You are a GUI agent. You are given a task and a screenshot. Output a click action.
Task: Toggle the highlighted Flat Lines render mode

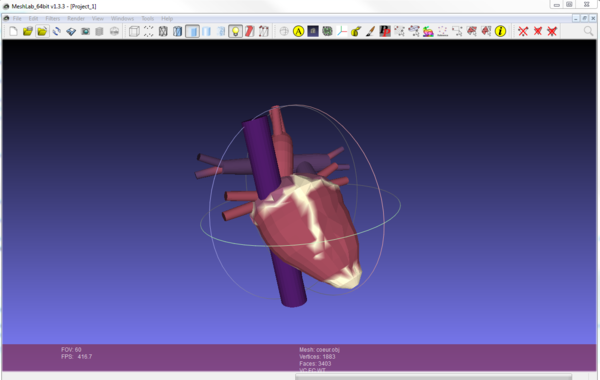tap(192, 31)
